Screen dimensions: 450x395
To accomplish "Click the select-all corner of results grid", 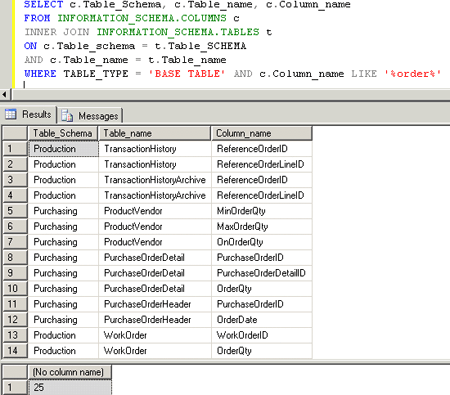I will [x=15, y=133].
